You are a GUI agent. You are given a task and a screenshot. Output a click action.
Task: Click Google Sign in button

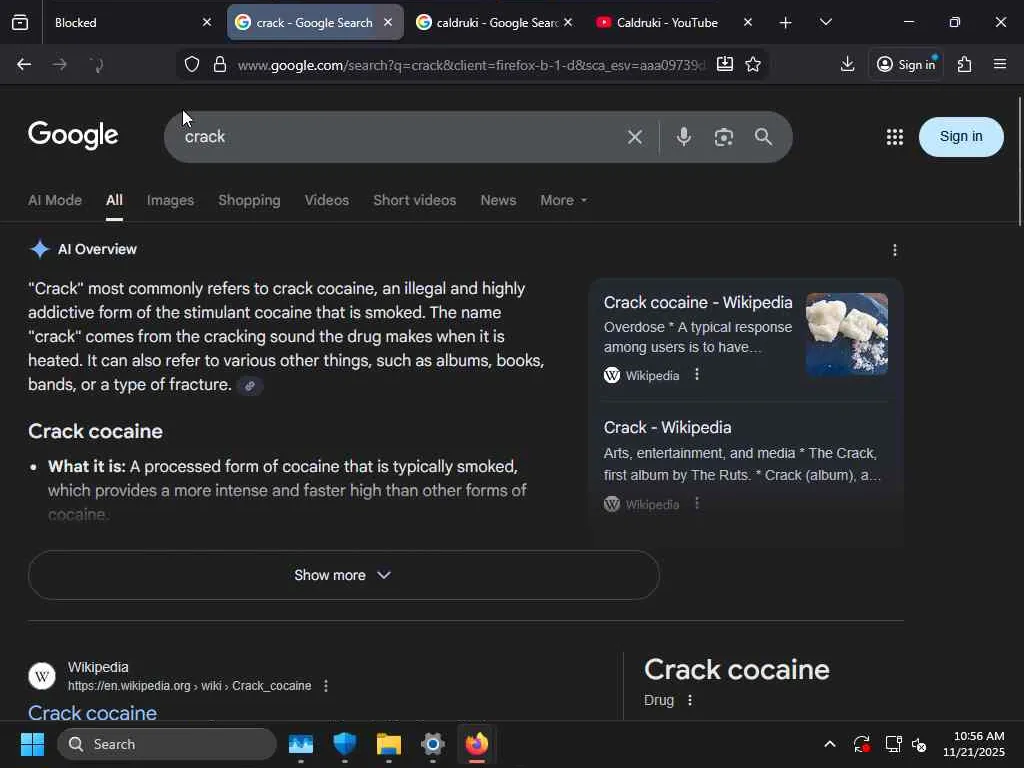pos(961,136)
